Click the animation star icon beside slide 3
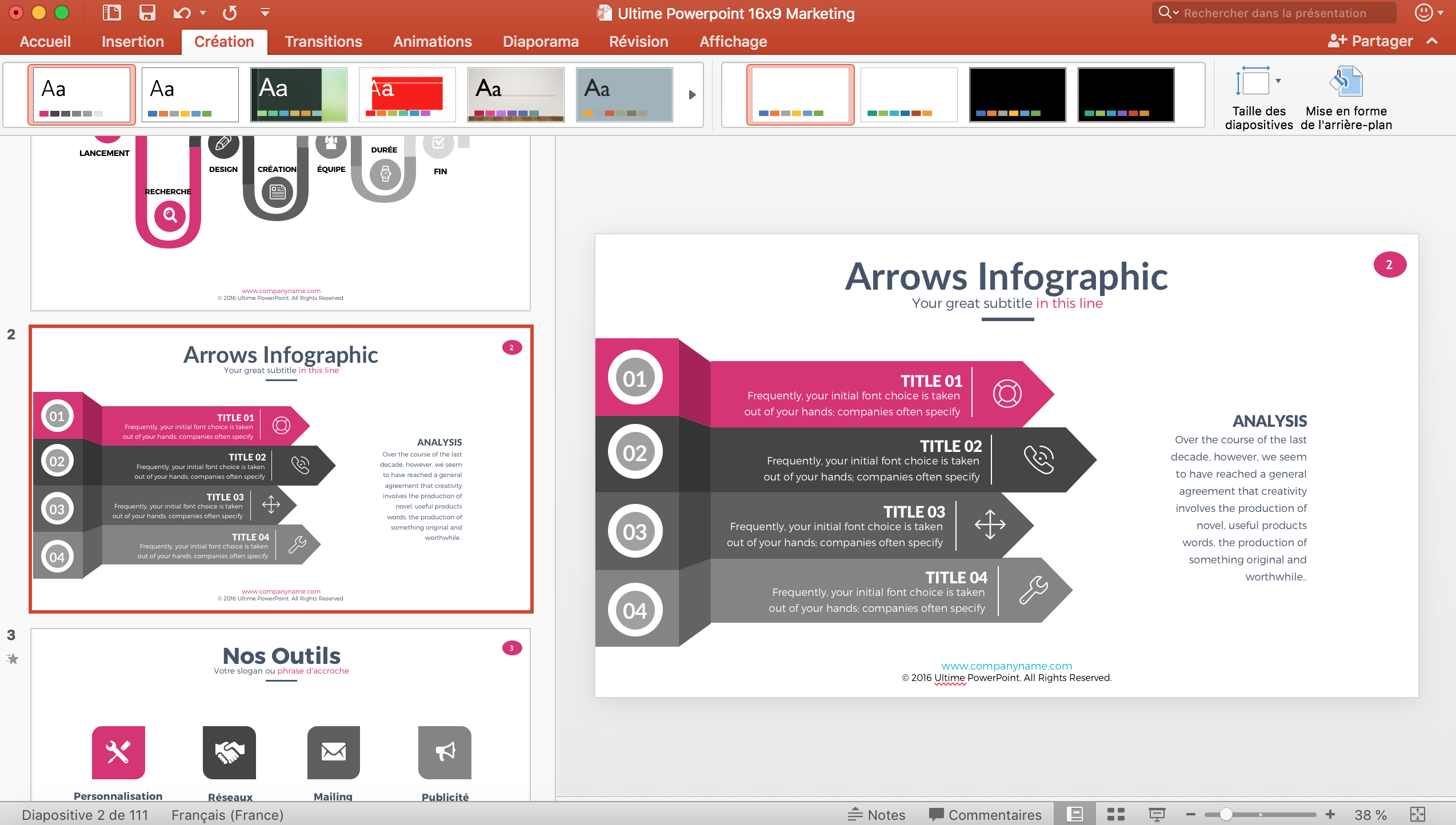1456x825 pixels. 12,659
